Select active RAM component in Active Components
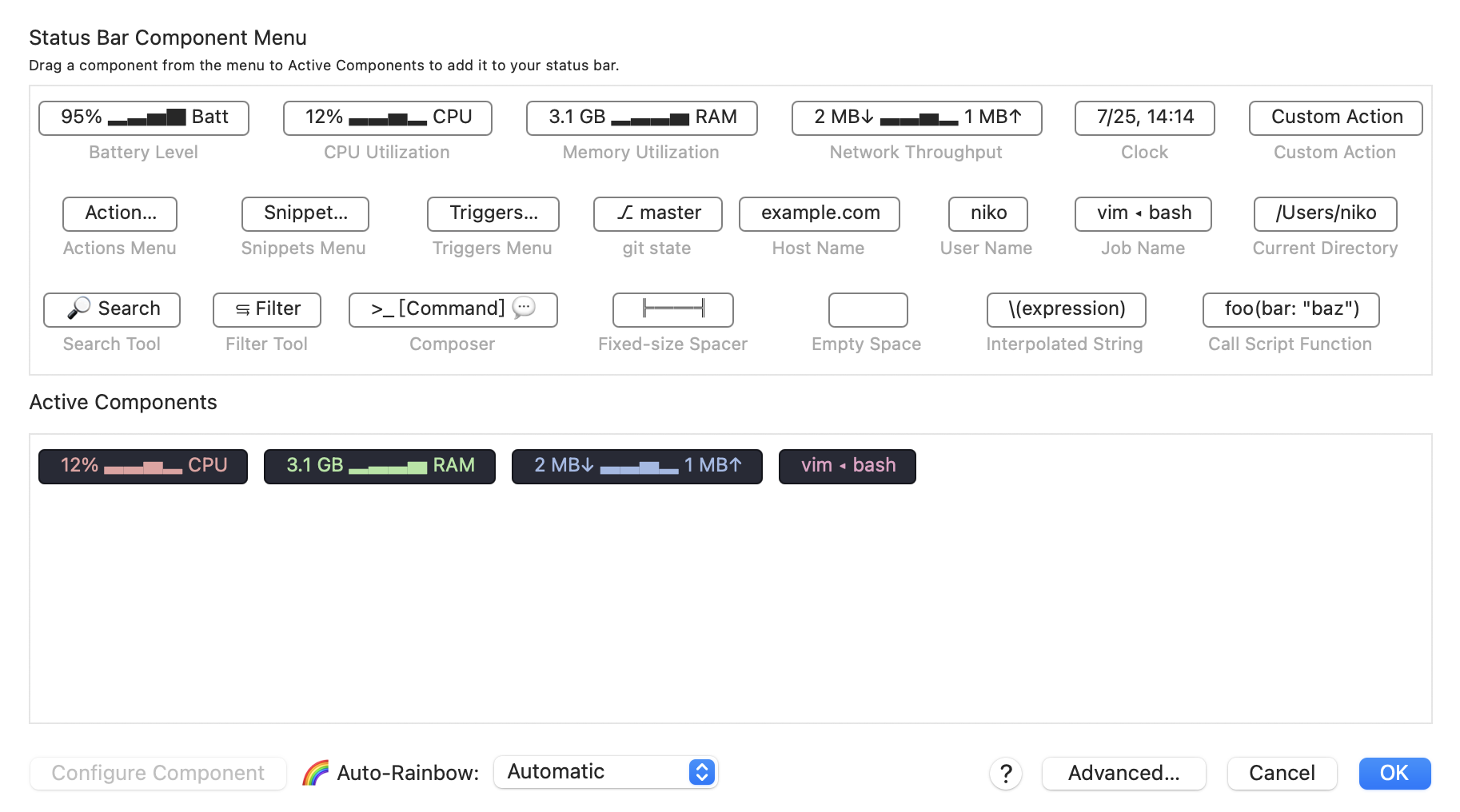The width and height of the screenshot is (1460, 812). pos(380,466)
